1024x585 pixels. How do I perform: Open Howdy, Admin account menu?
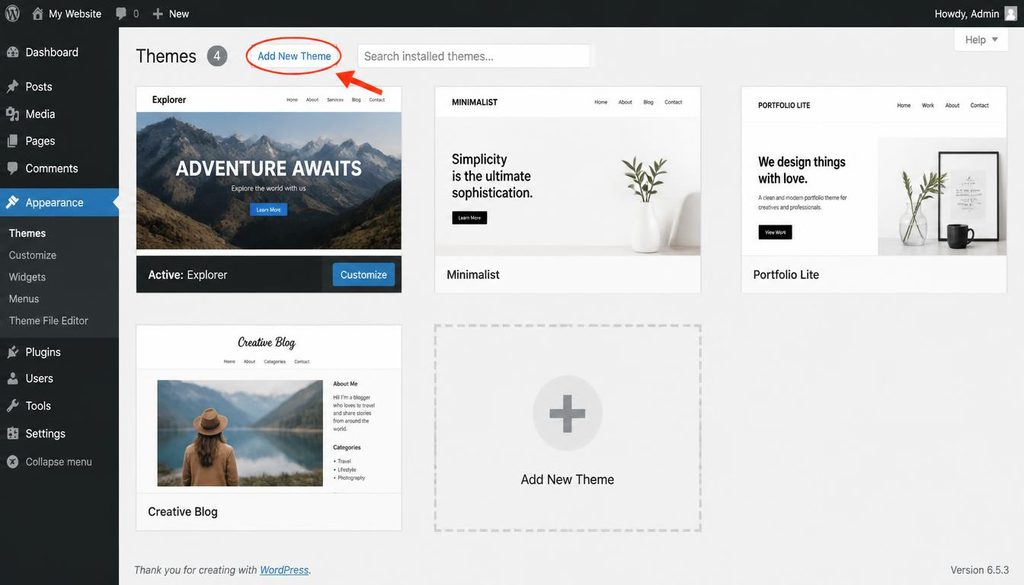tap(975, 14)
